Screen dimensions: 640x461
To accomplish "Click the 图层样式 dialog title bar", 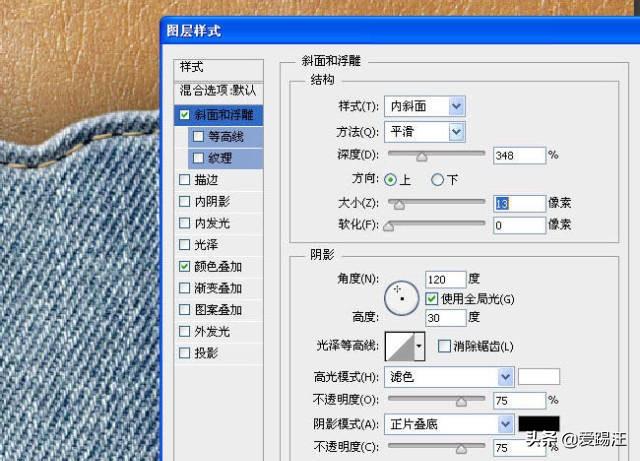I will pos(400,31).
